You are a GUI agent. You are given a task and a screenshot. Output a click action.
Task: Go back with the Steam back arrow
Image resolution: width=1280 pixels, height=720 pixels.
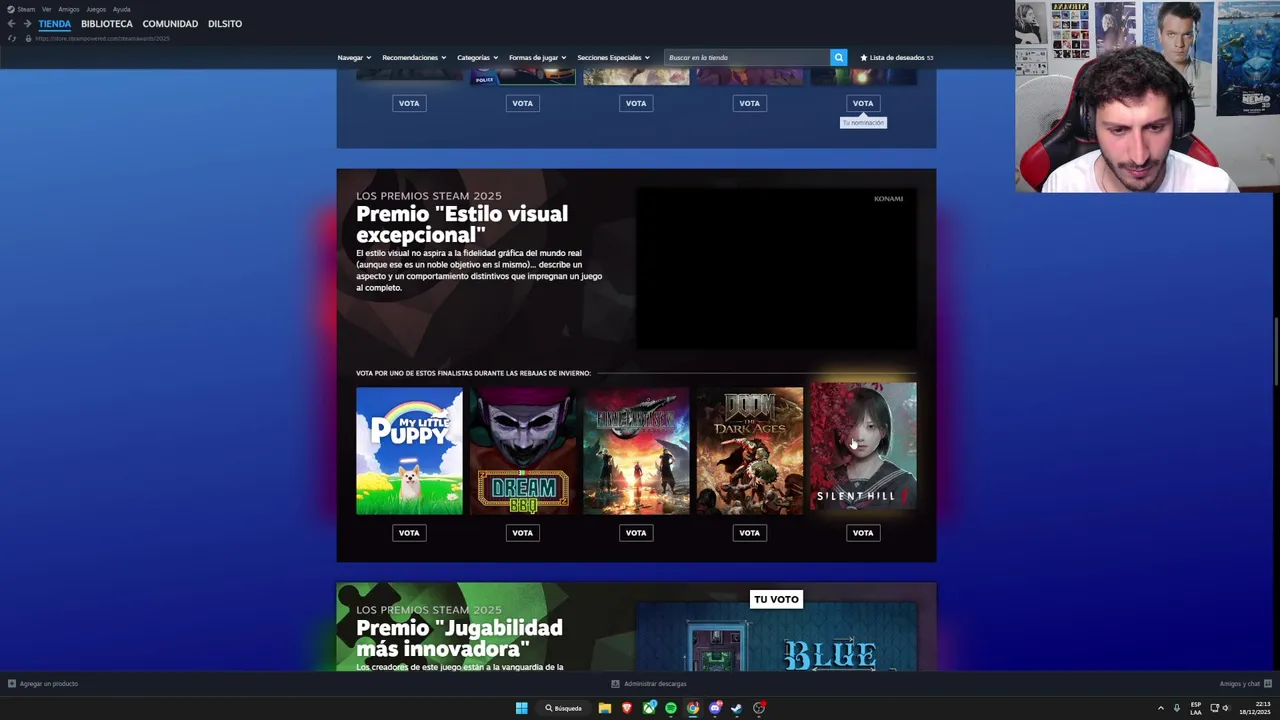12,24
